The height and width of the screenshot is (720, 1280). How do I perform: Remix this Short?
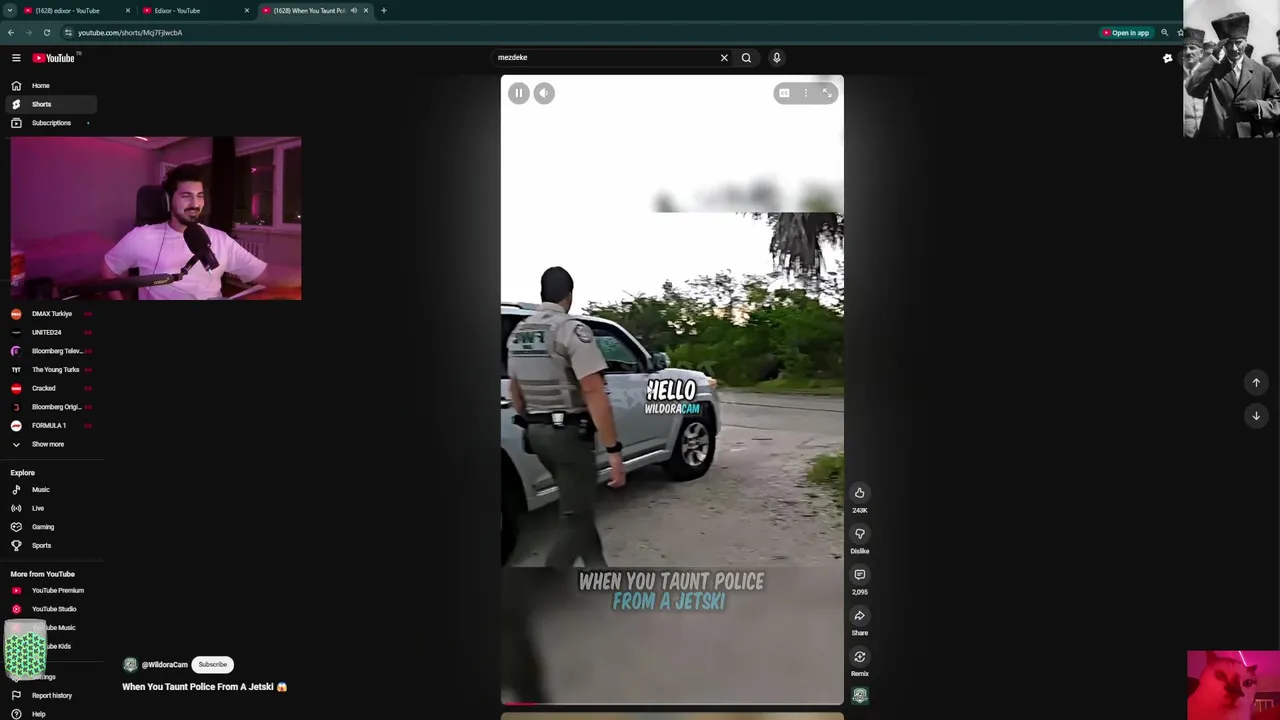(859, 657)
